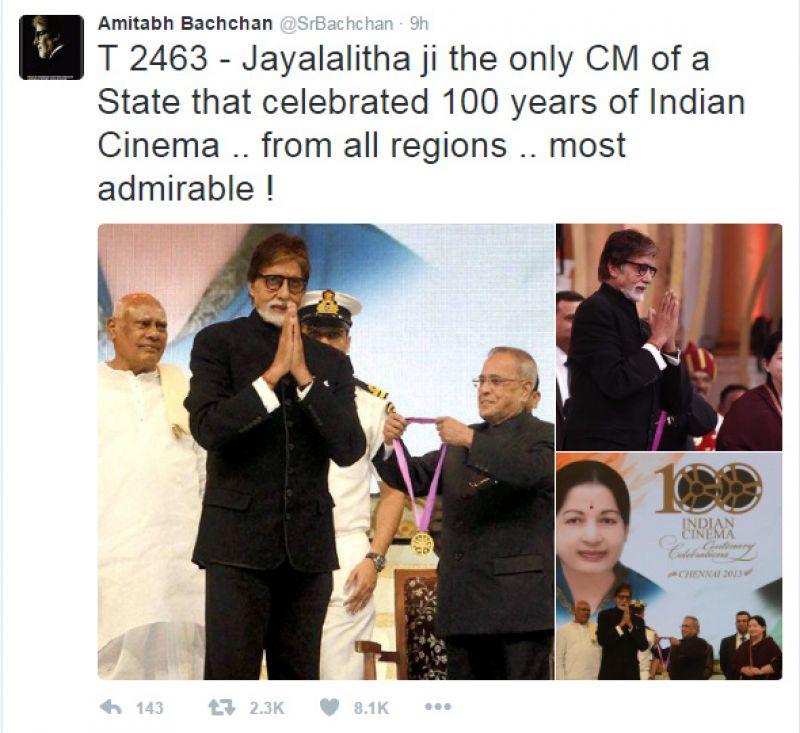Like the tweet with heart icon
Viewport: 800px width, 733px height.
[329, 707]
